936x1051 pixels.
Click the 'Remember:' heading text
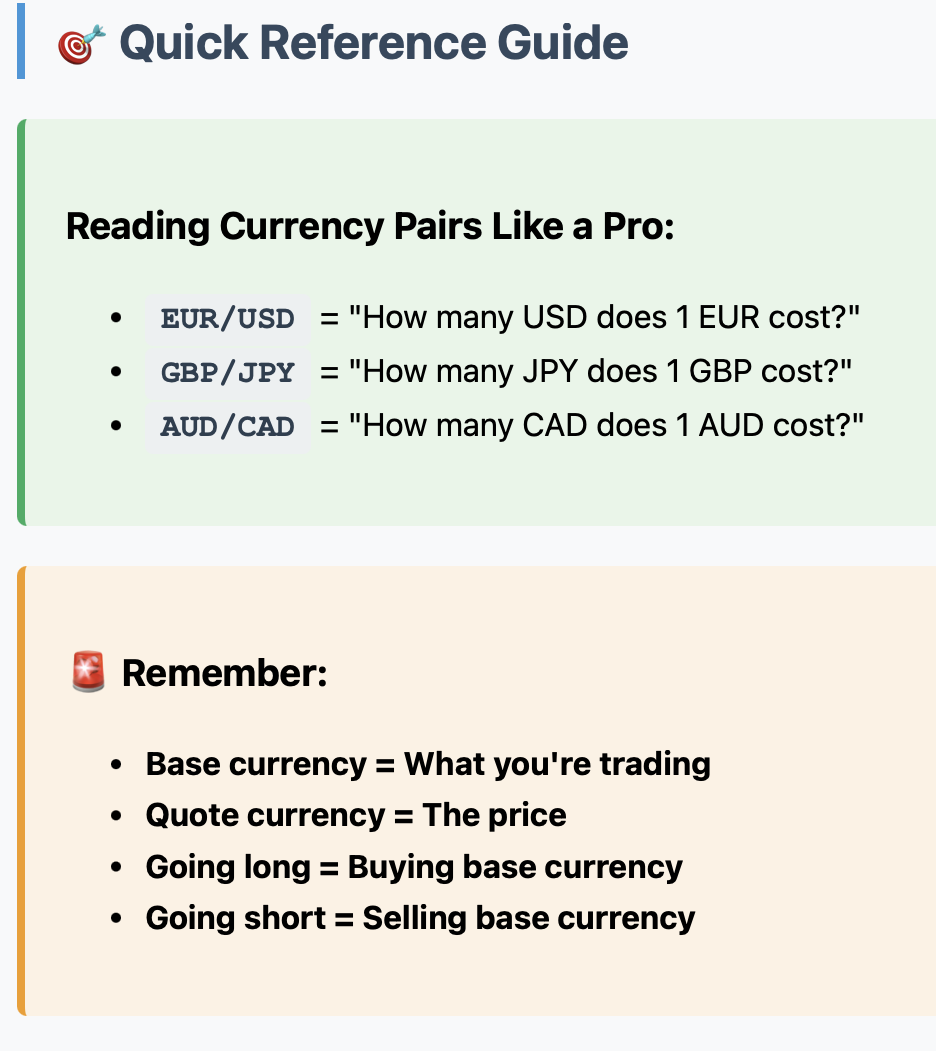(x=225, y=673)
